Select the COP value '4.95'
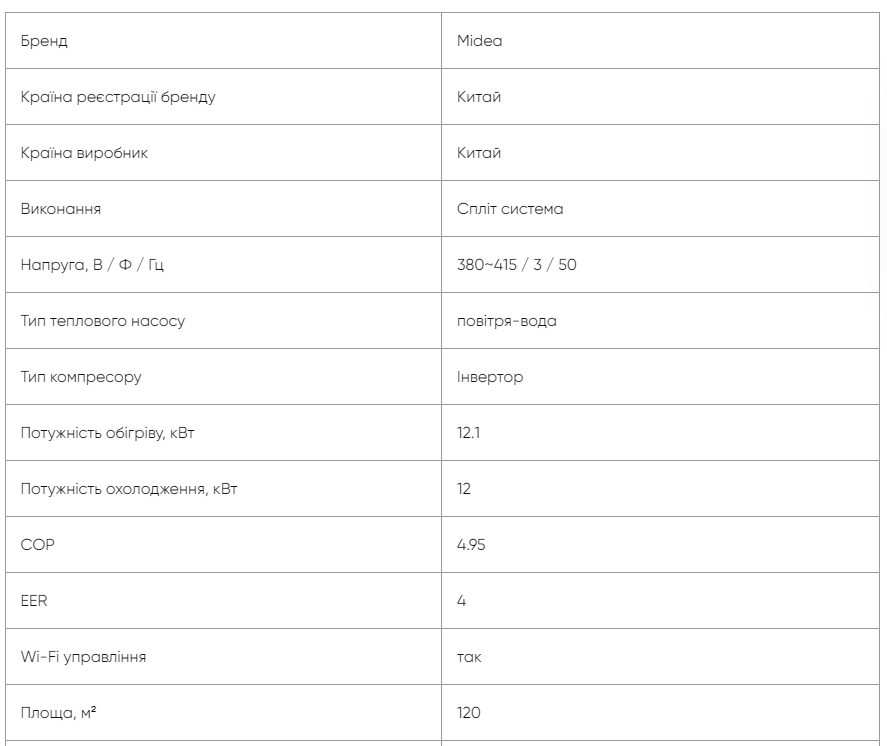The image size is (887, 746). (x=472, y=546)
